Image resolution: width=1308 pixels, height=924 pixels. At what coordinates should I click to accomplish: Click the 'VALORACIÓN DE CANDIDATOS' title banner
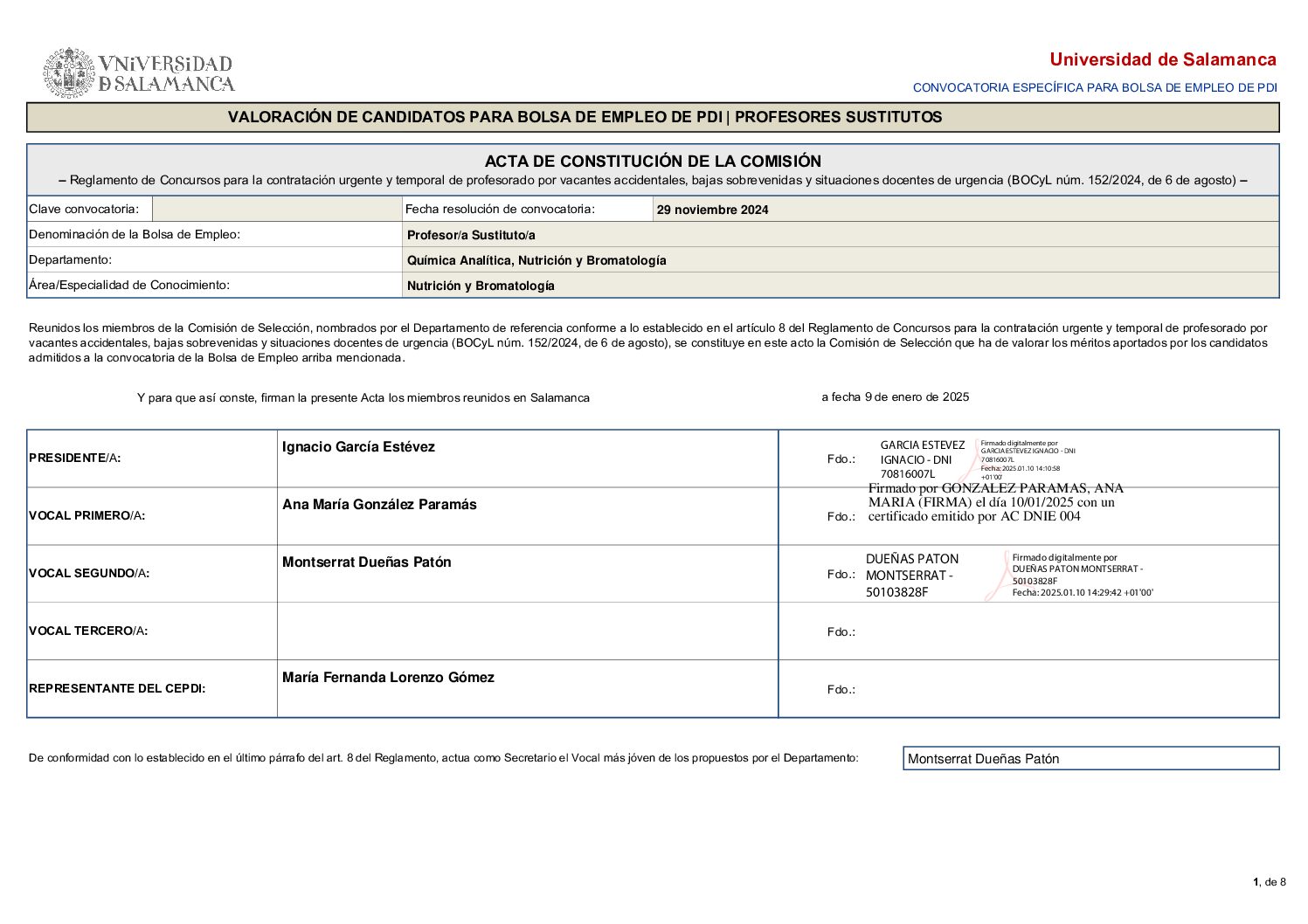(x=653, y=117)
